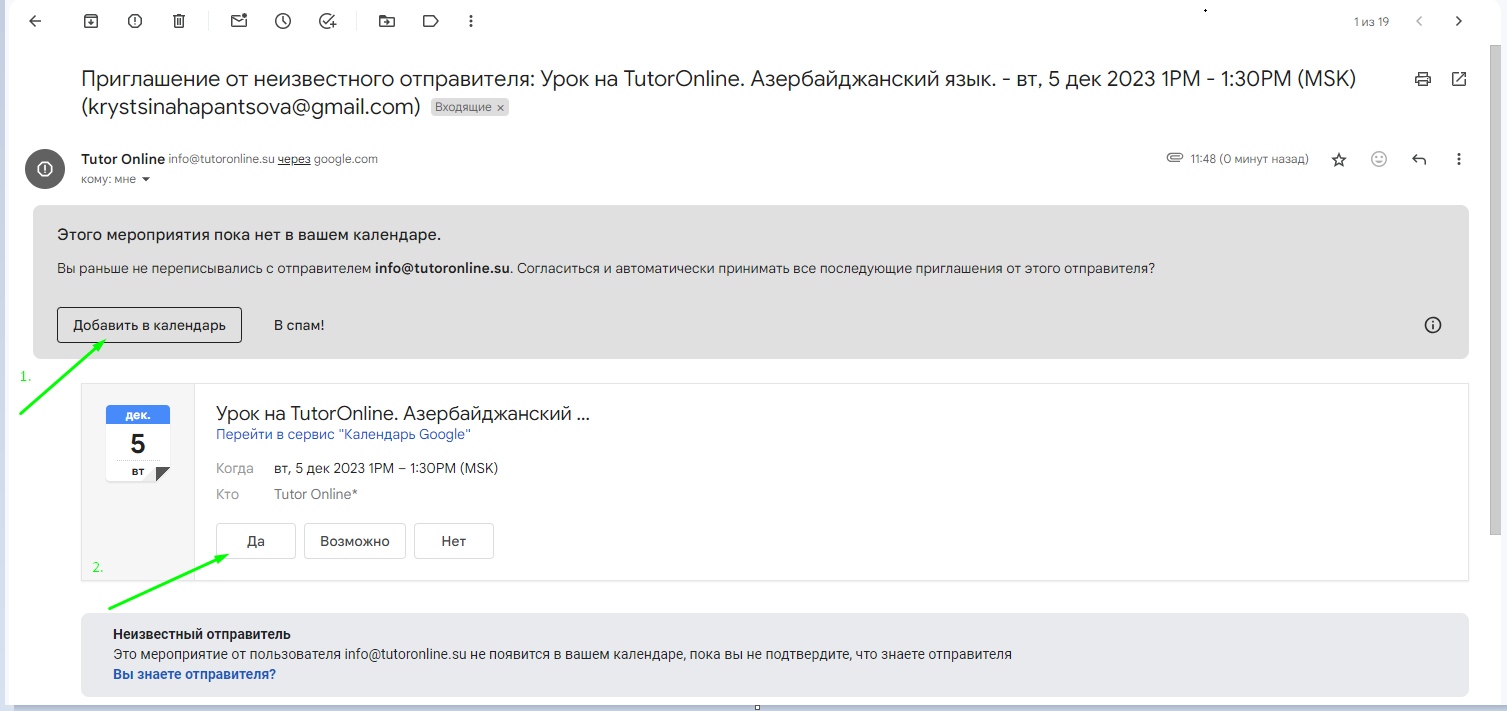
Task: Report spam with the exclamation icon
Action: coord(135,21)
